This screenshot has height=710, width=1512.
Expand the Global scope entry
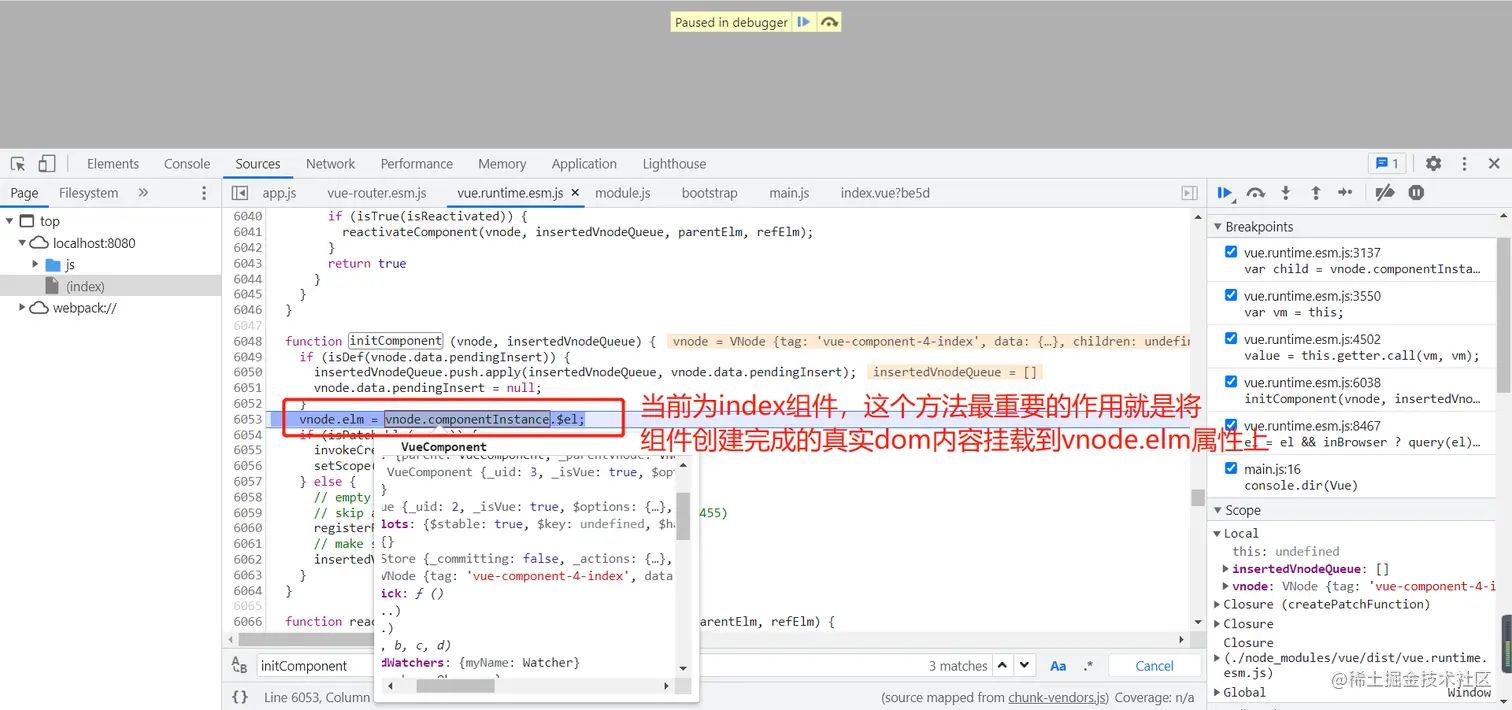(x=1217, y=692)
